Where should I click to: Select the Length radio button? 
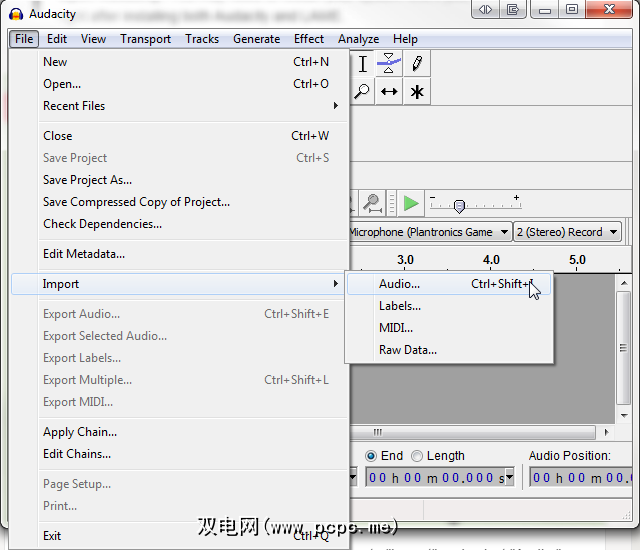(417, 456)
